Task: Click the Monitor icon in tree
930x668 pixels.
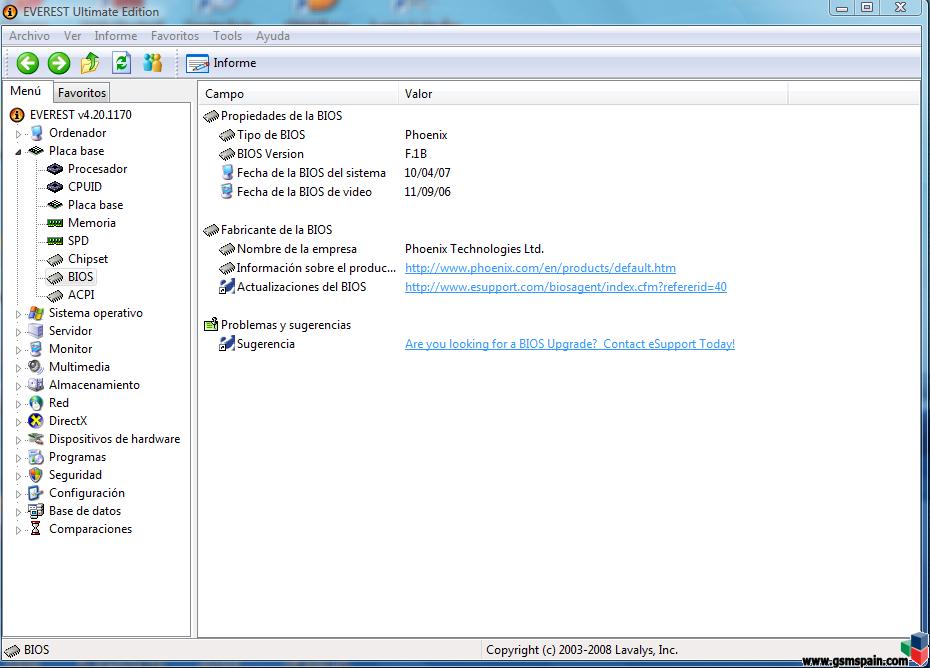Action: click(x=36, y=349)
